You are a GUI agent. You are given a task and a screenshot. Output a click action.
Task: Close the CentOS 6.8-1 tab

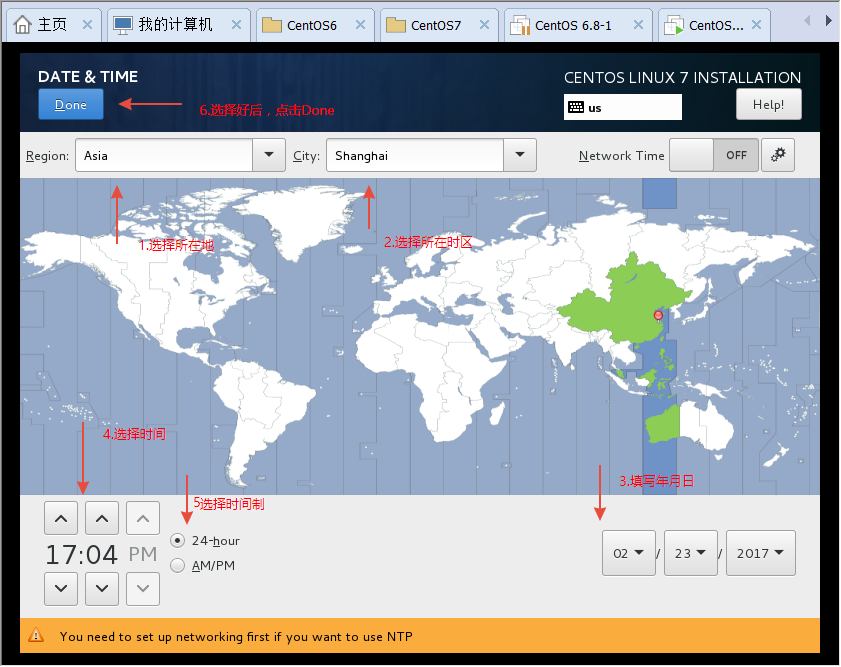click(x=638, y=25)
